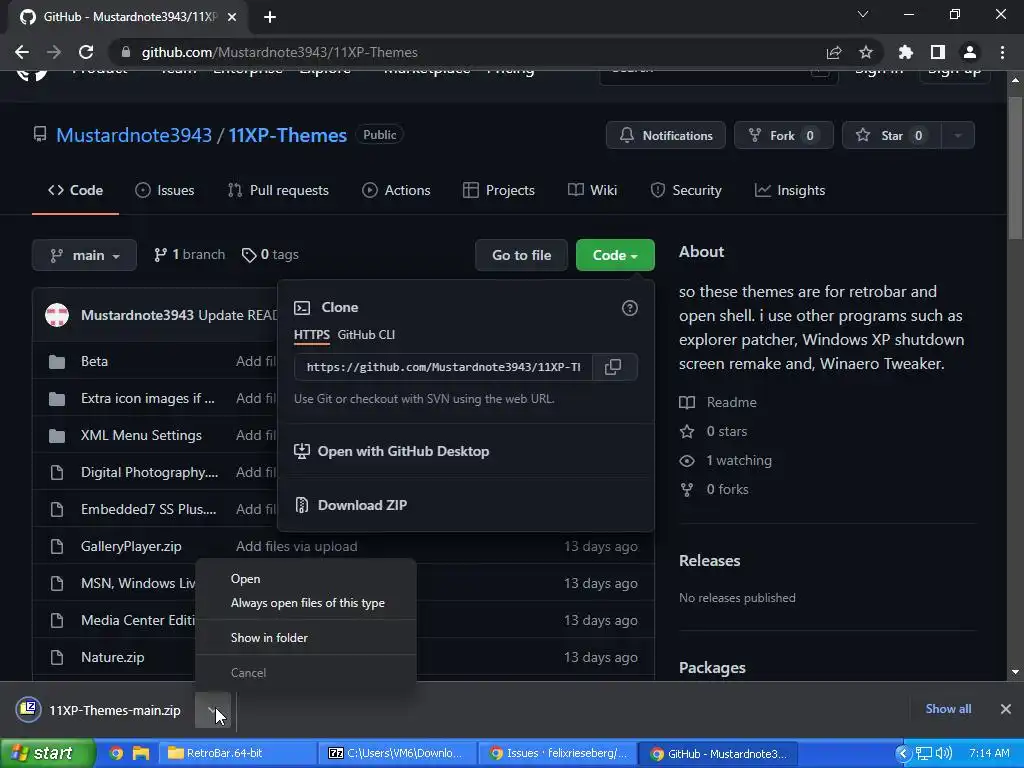Open clone help question mark
The image size is (1024, 768).
pos(630,308)
